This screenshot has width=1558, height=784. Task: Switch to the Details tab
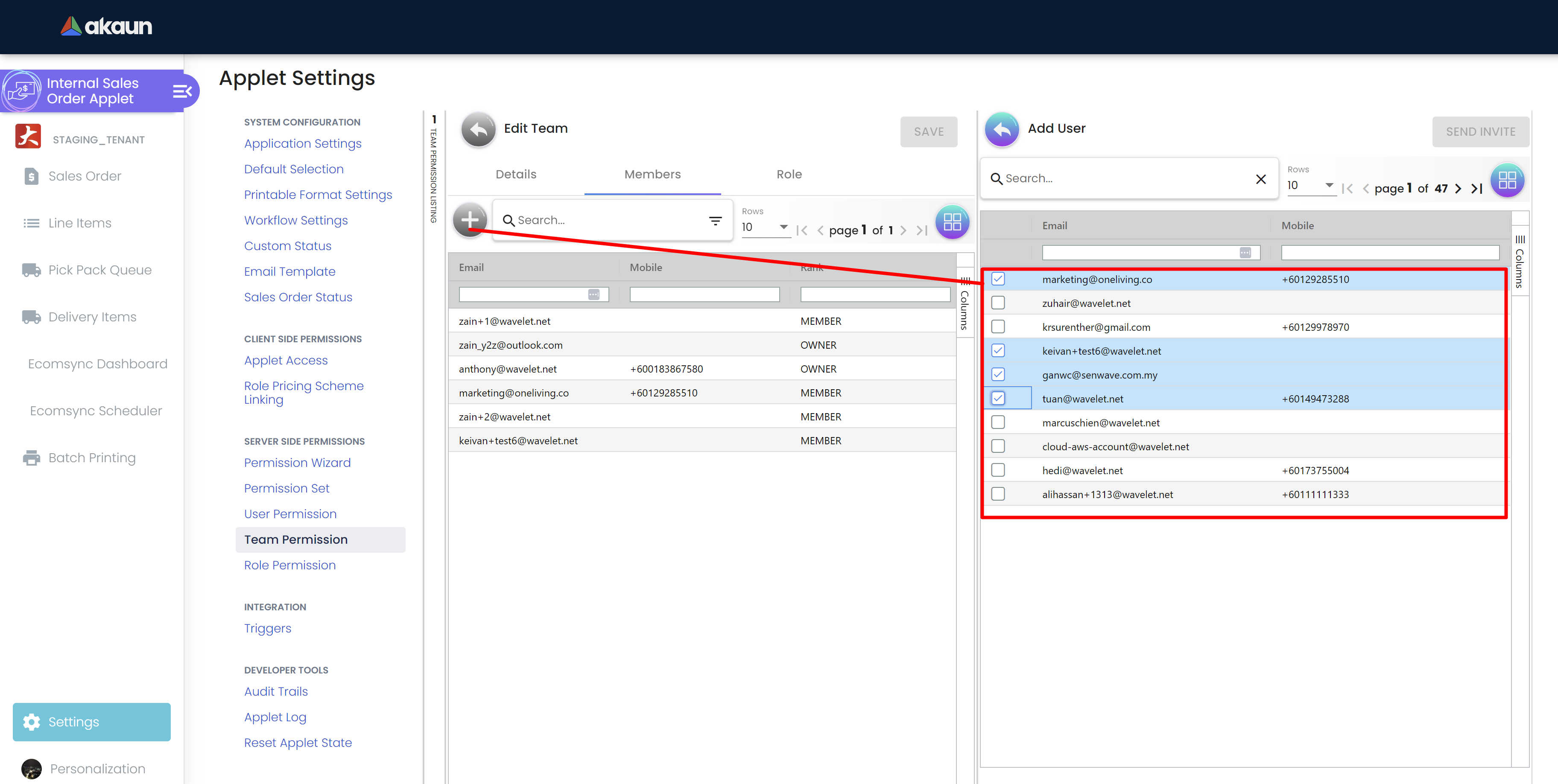(x=515, y=175)
